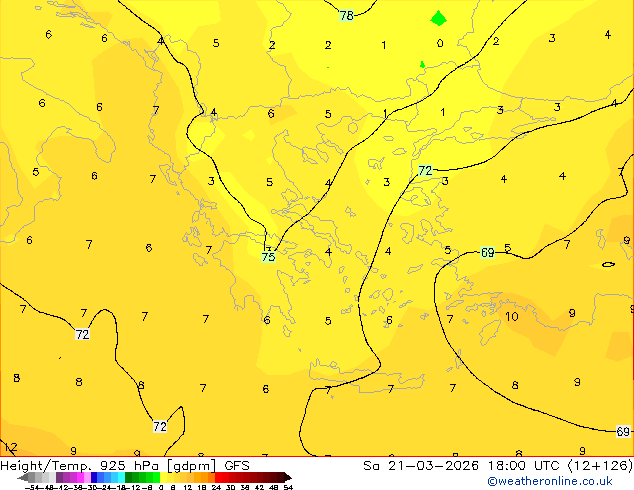Viewport: 634px width, 490px height.
Task: Click the green-highlighted 72 contour label
Action: [425, 171]
